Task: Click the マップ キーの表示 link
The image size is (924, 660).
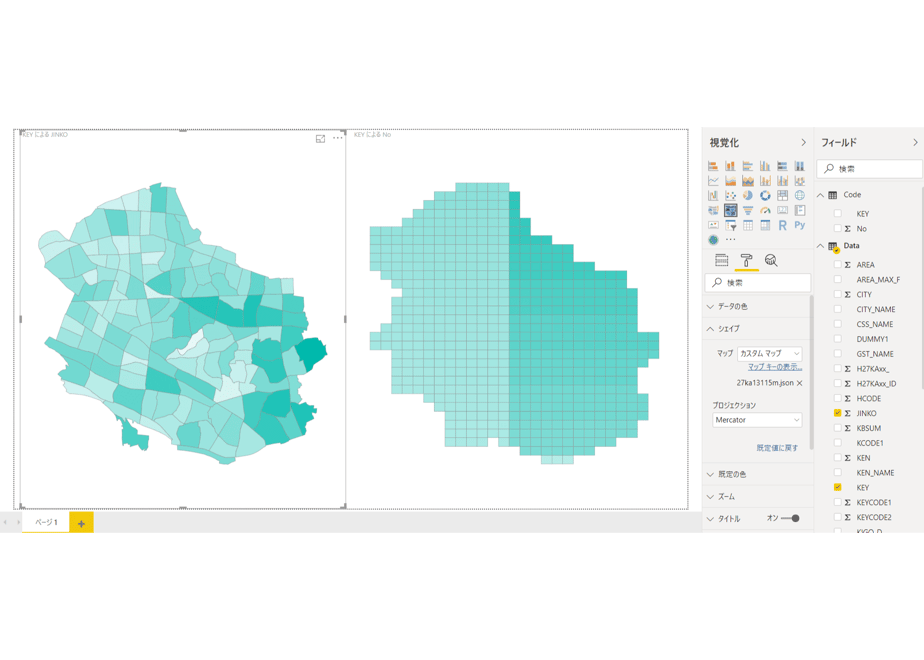Action: pos(774,367)
